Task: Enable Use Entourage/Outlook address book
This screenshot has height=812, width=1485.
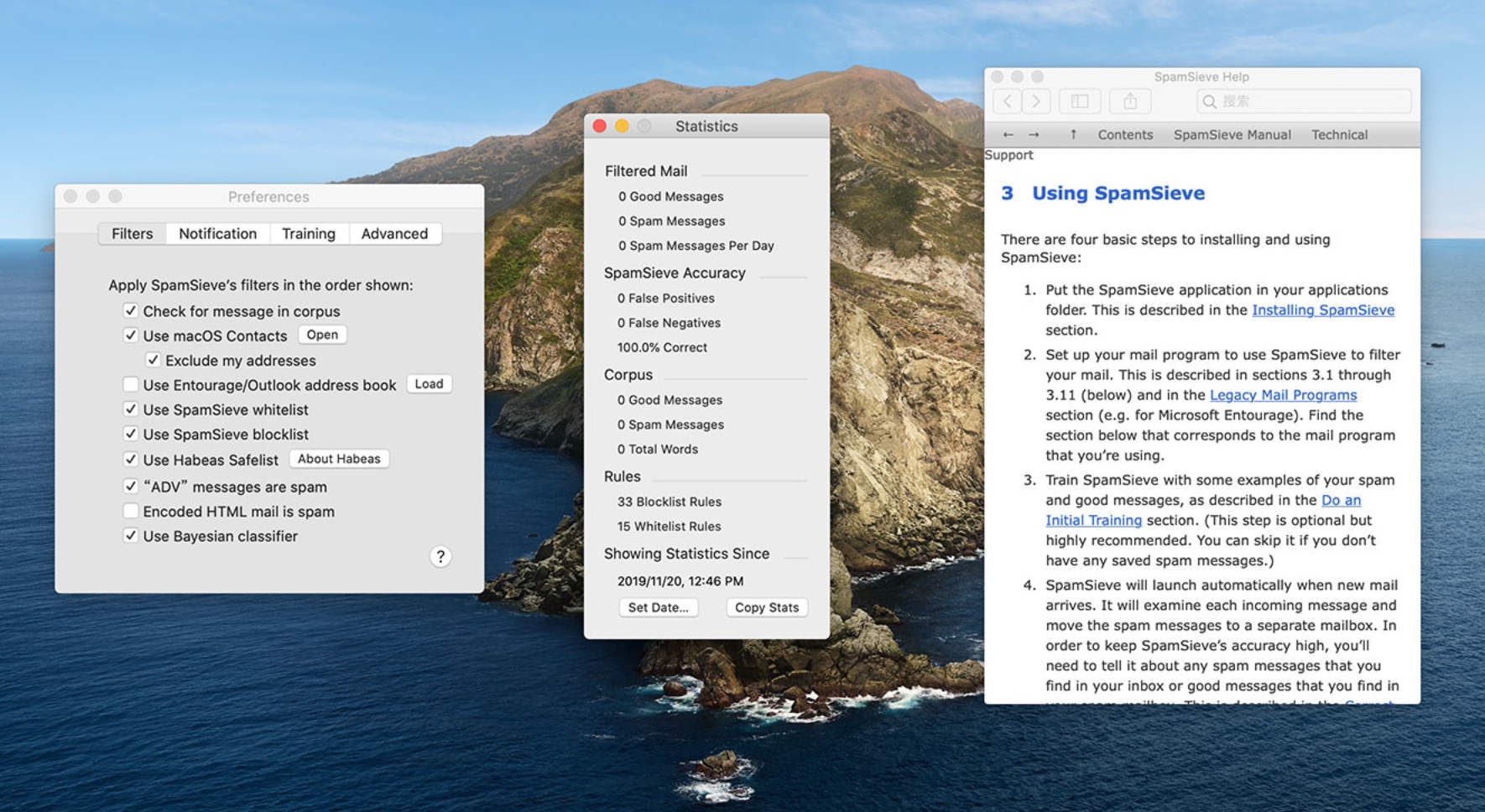Action: tap(131, 384)
